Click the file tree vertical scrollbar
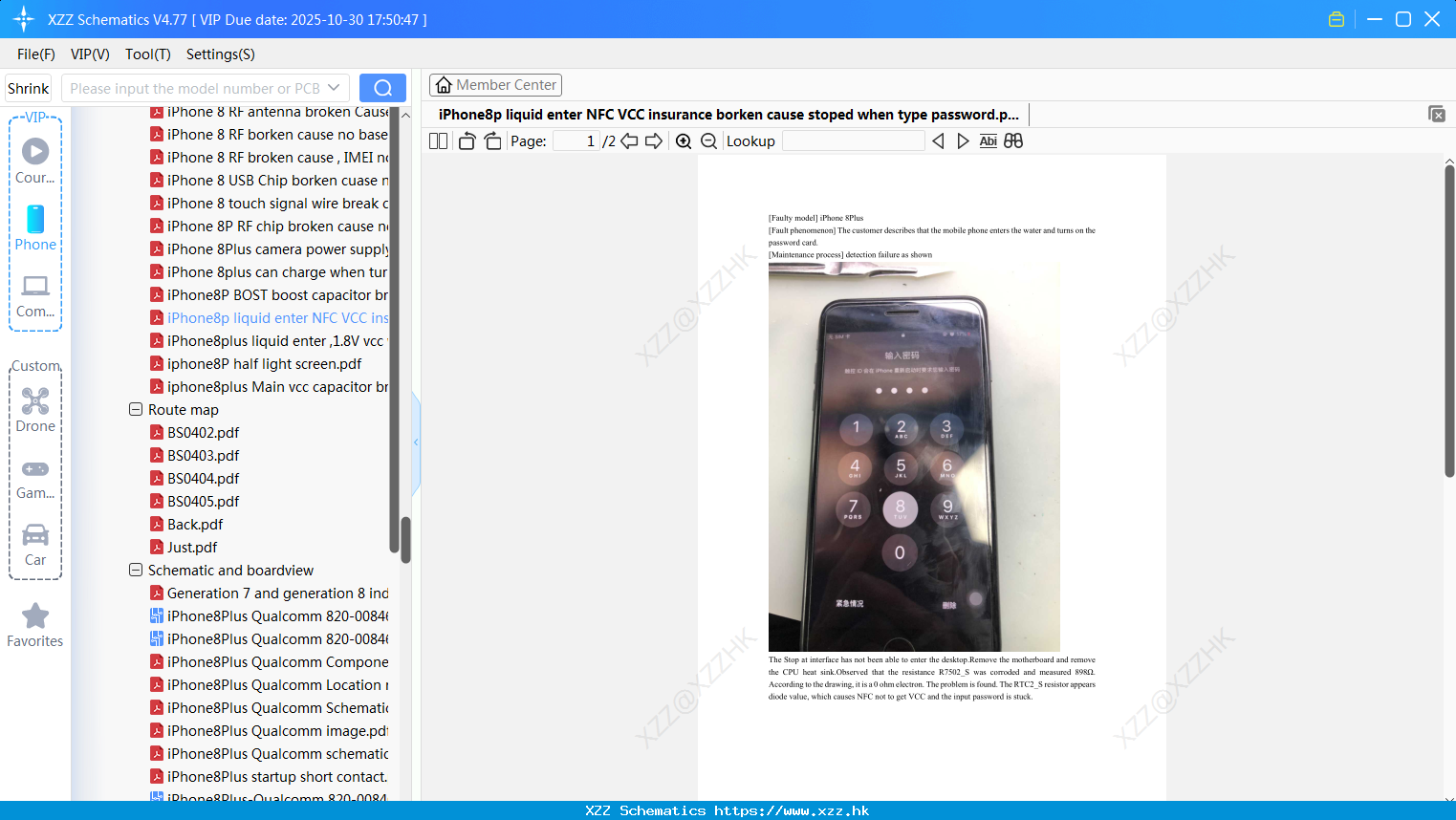 (x=405, y=540)
